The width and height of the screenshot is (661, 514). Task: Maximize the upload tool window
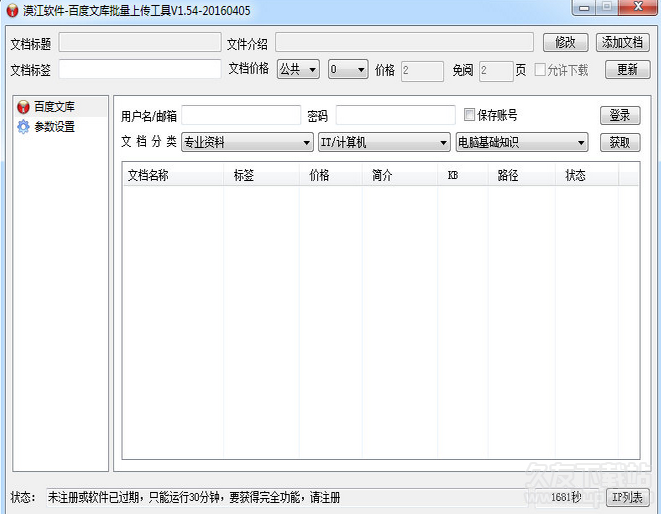pyautogui.click(x=607, y=8)
